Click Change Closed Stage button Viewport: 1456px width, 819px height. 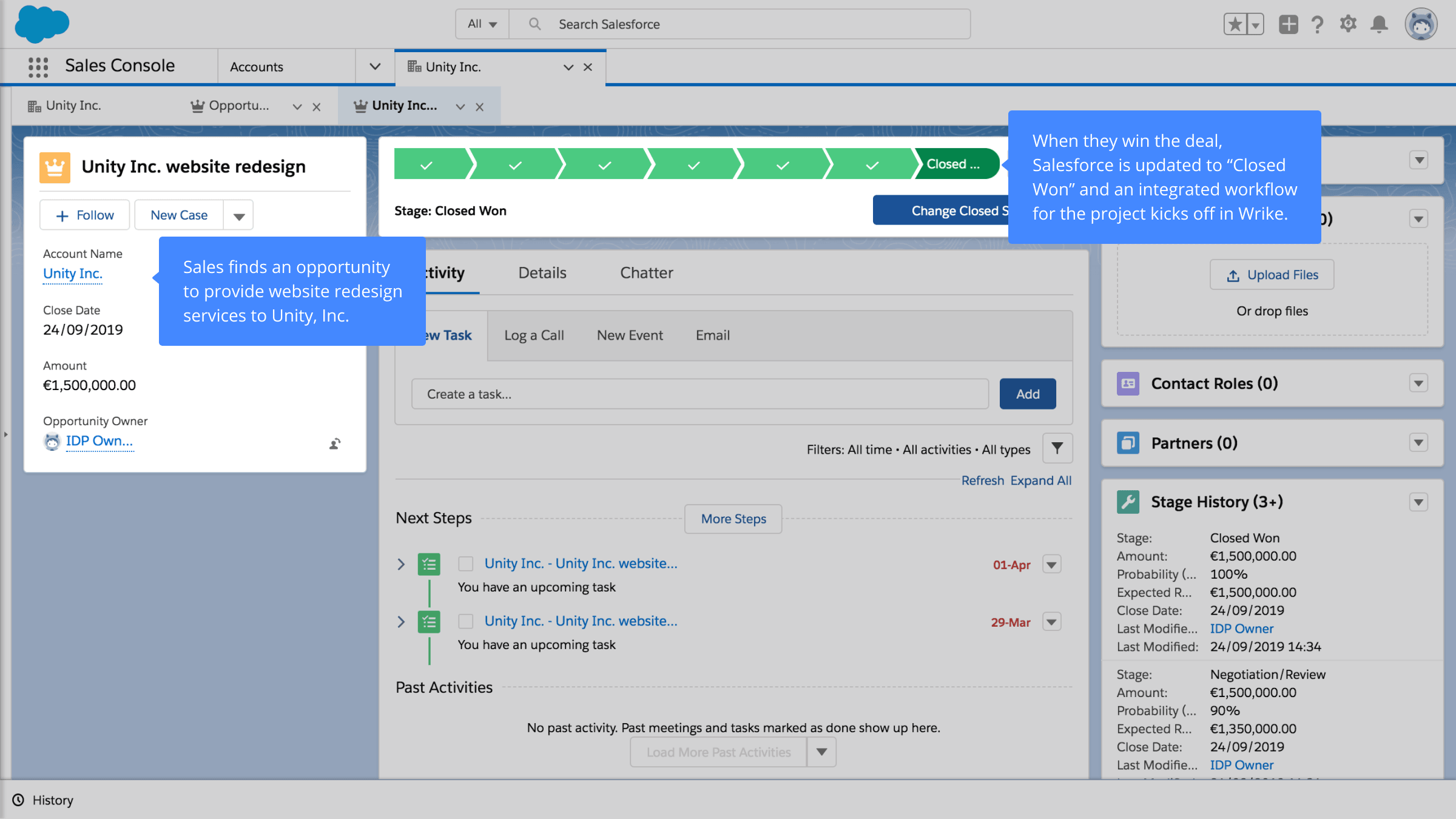pos(941,211)
